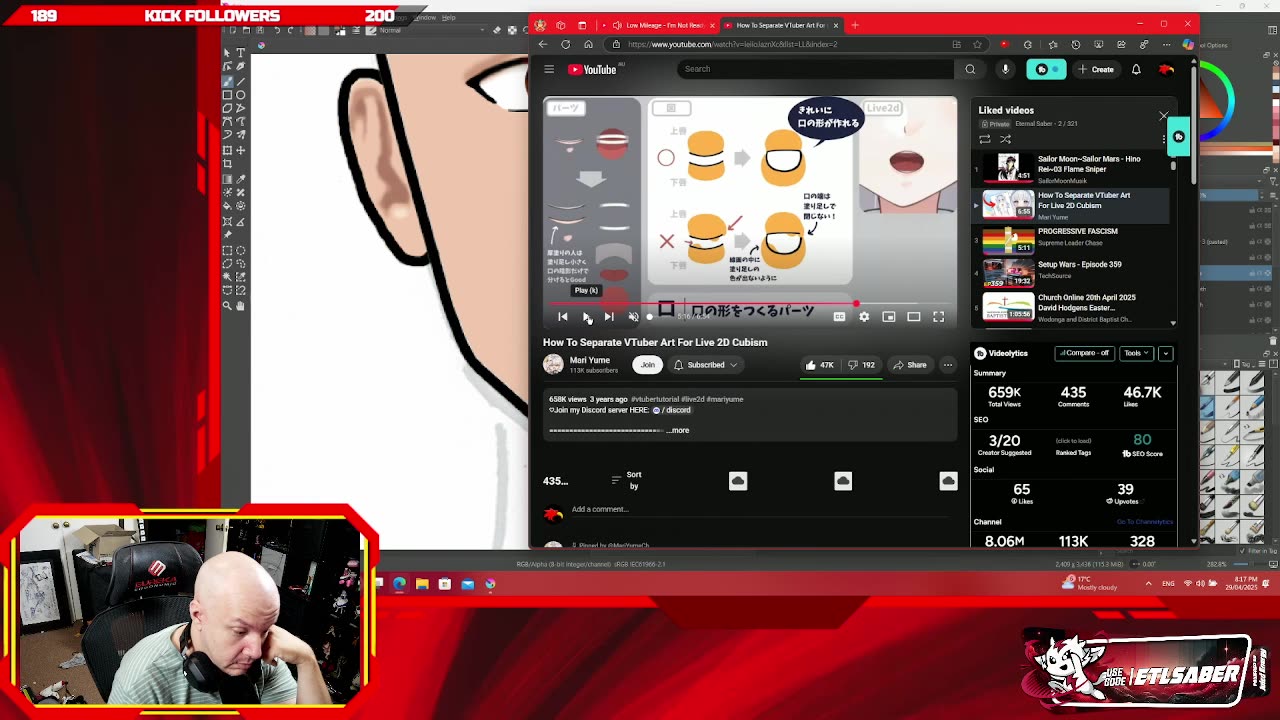This screenshot has height=720, width=1280.
Task: Click the Add a comment field
Action: pos(600,509)
